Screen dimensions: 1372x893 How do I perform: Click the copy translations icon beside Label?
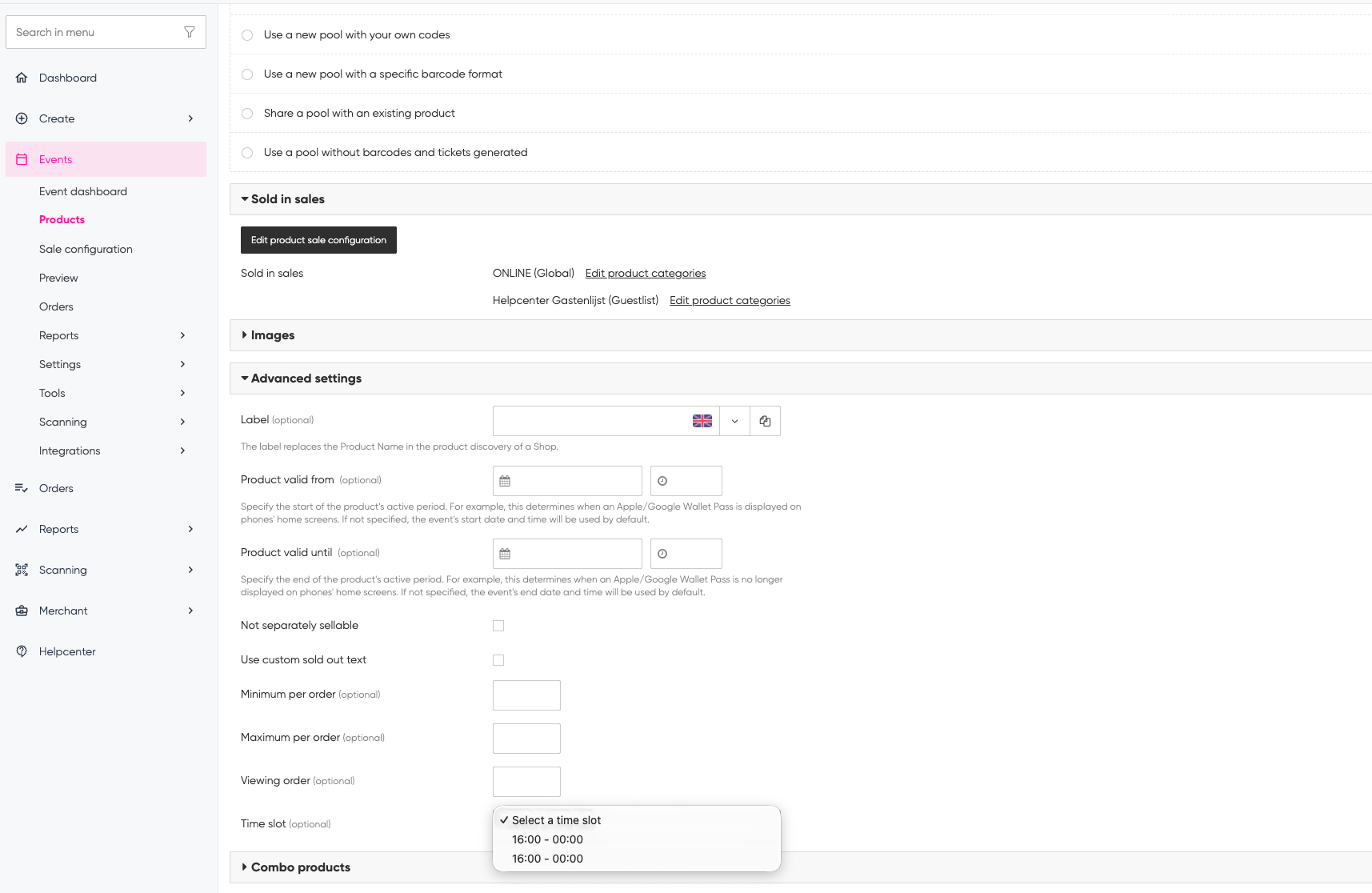[765, 421]
